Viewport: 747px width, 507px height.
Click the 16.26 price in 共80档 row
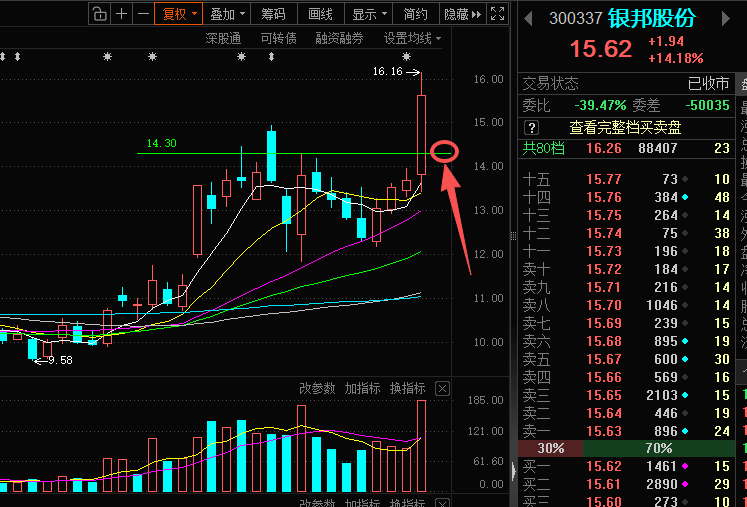coord(604,148)
